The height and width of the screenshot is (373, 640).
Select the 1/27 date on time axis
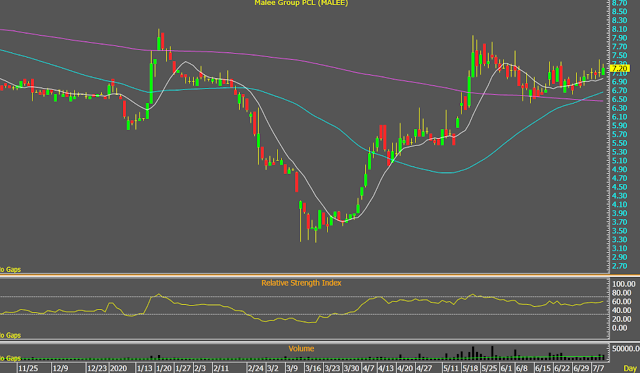183,369
